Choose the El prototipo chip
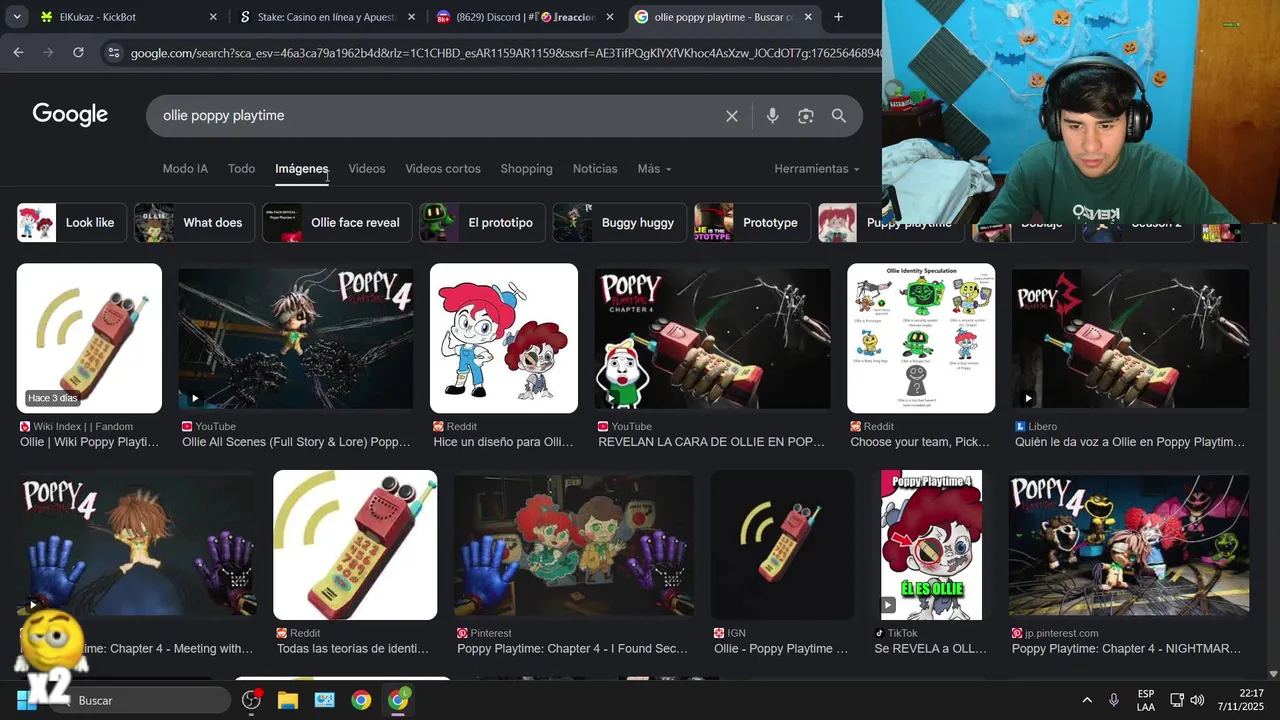This screenshot has width=1280, height=720. pyautogui.click(x=482, y=223)
